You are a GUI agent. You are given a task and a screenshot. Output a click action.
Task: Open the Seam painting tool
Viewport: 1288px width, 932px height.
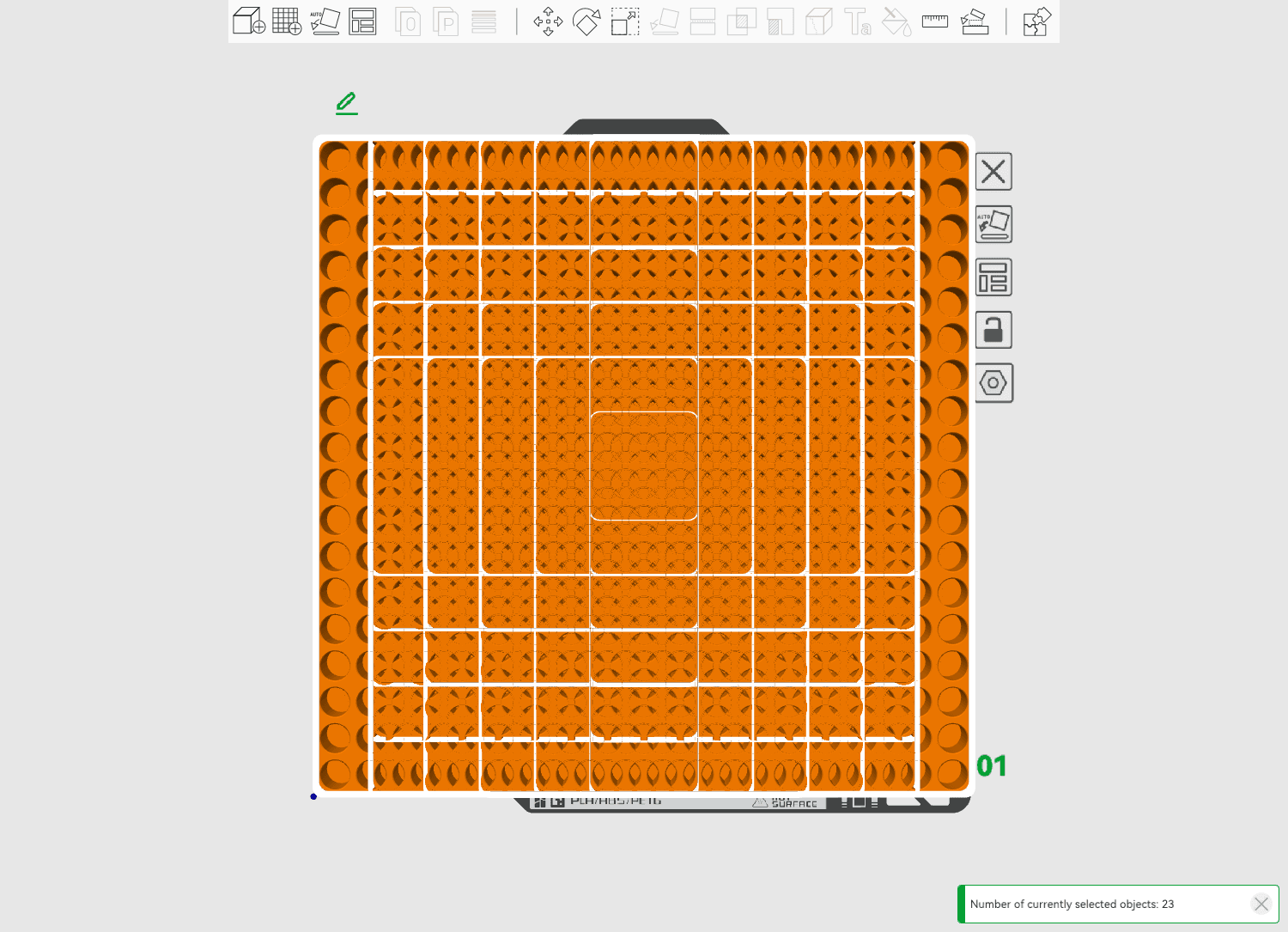click(x=818, y=21)
